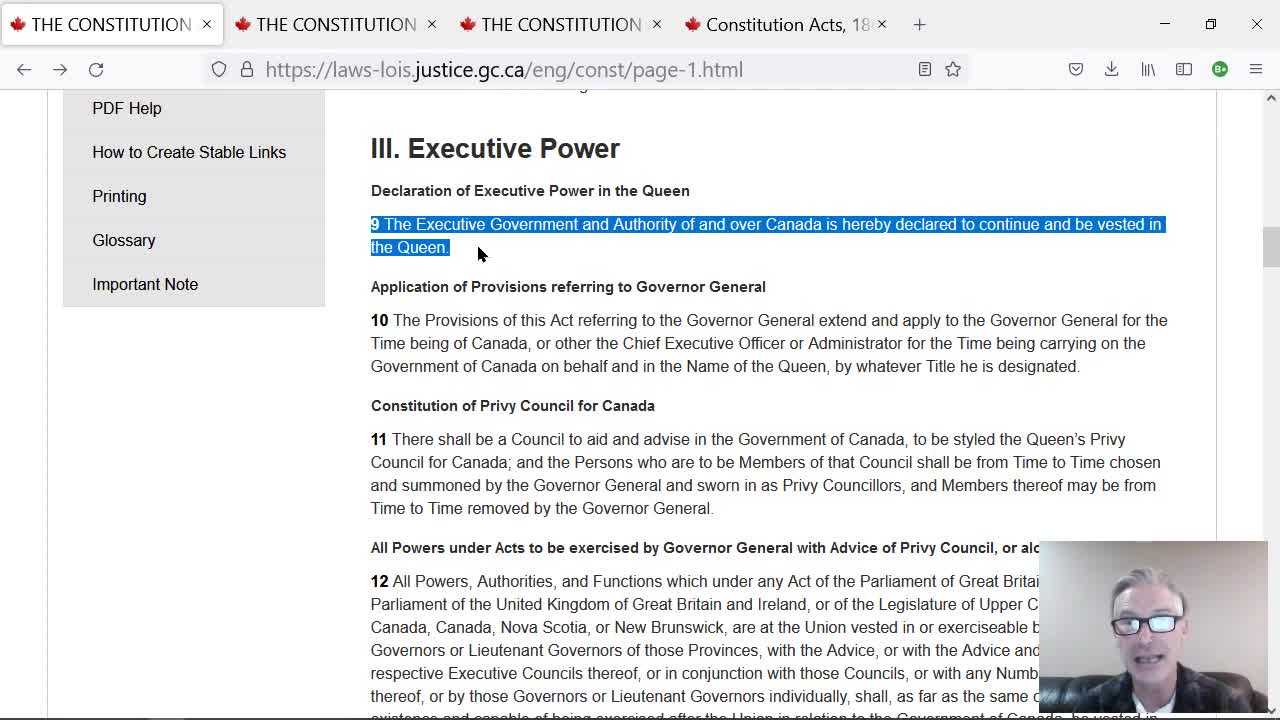
Task: Close the first Constitution tab
Action: 207,24
